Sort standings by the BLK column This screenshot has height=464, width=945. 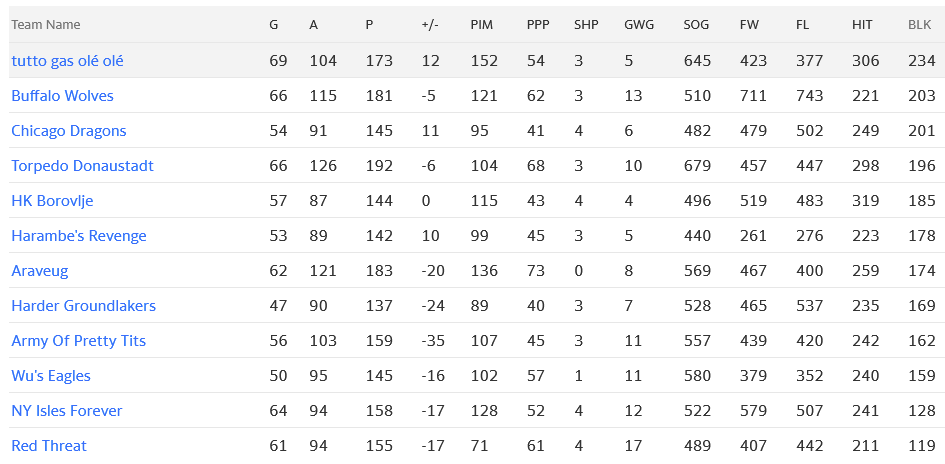click(x=919, y=24)
